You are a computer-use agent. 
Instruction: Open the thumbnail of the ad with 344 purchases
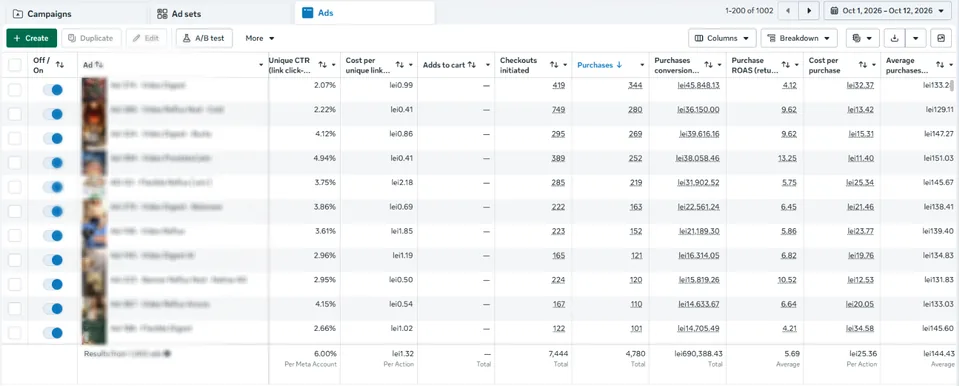click(x=94, y=89)
